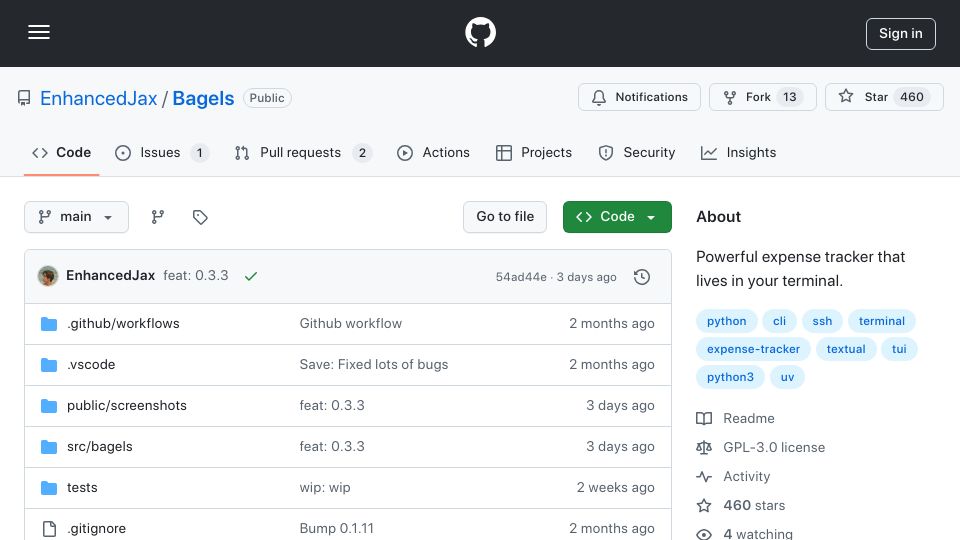Switch to the Code tab
Image resolution: width=960 pixels, height=540 pixels.
(61, 152)
